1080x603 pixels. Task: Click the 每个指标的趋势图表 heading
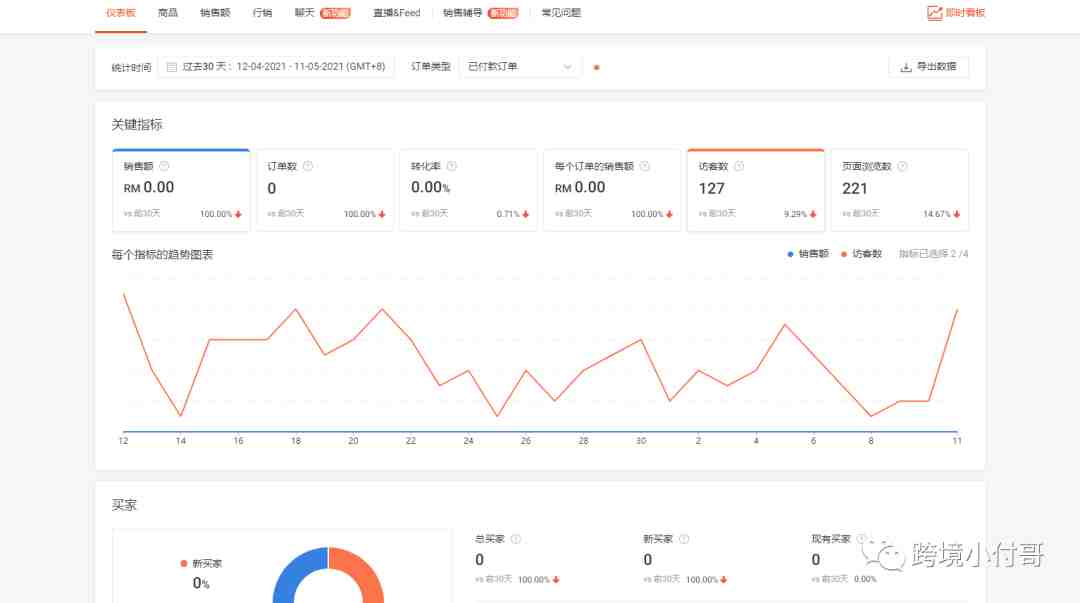pos(163,255)
